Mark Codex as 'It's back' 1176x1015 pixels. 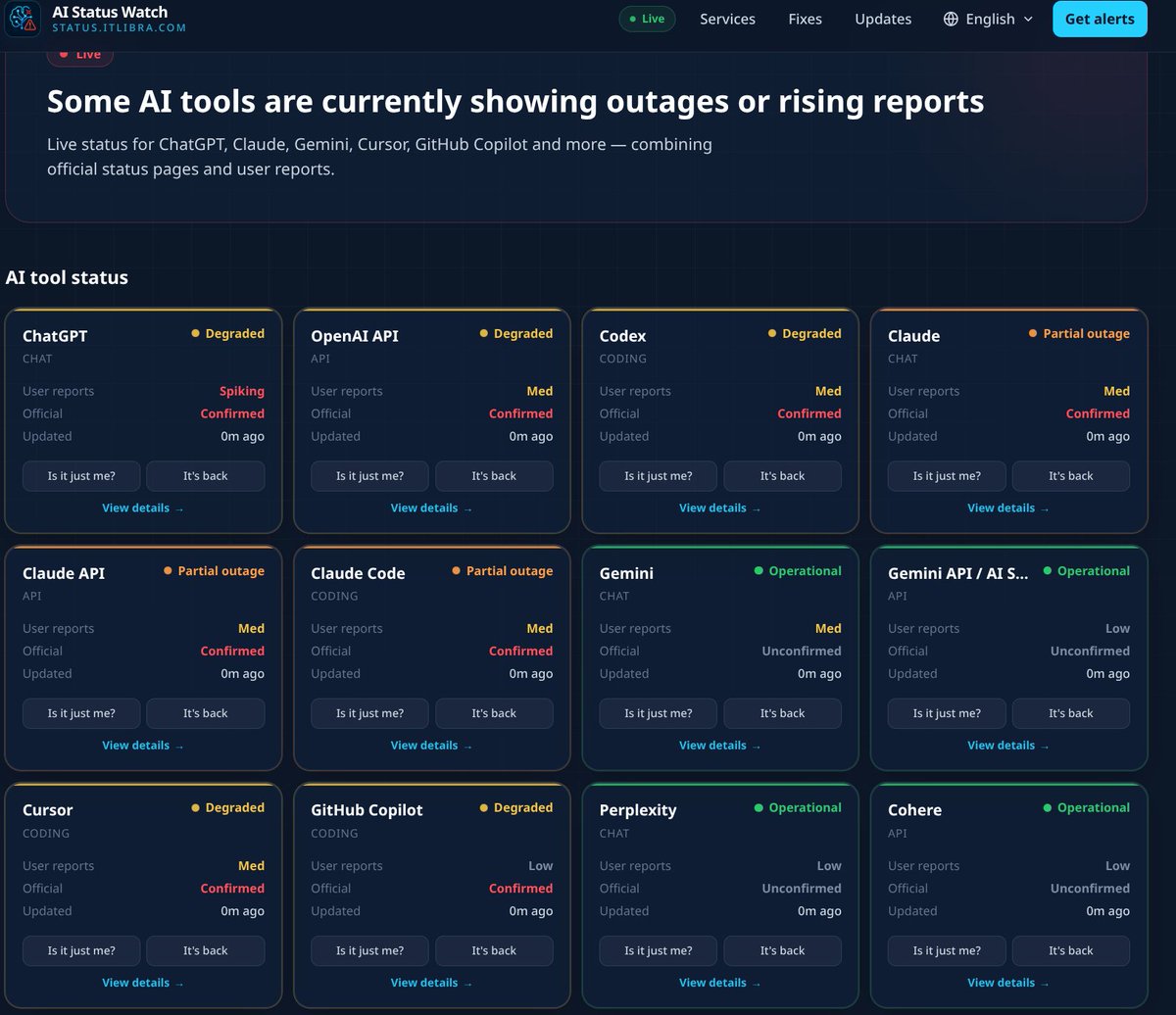click(782, 476)
